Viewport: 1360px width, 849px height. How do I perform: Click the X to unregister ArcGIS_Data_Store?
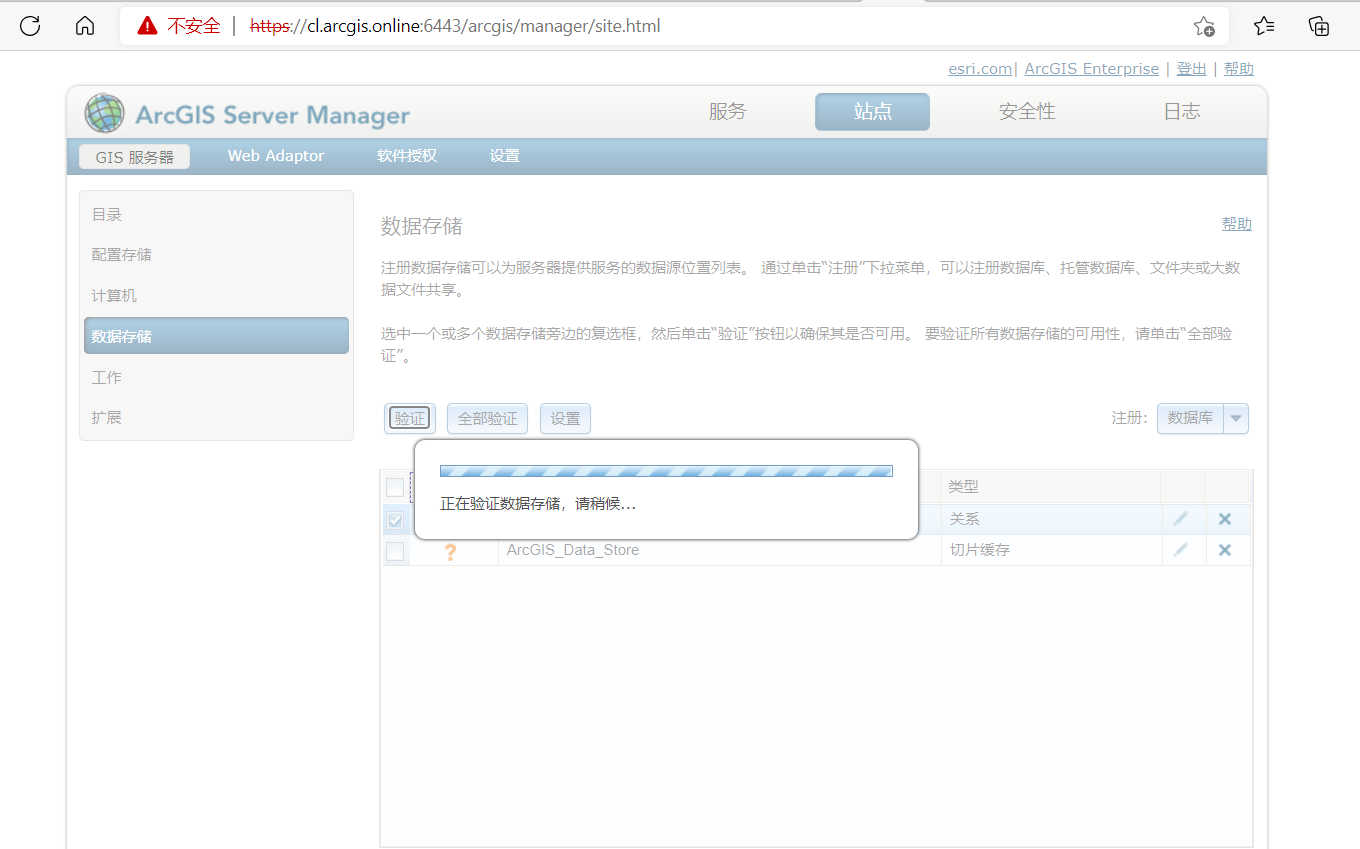pos(1227,550)
